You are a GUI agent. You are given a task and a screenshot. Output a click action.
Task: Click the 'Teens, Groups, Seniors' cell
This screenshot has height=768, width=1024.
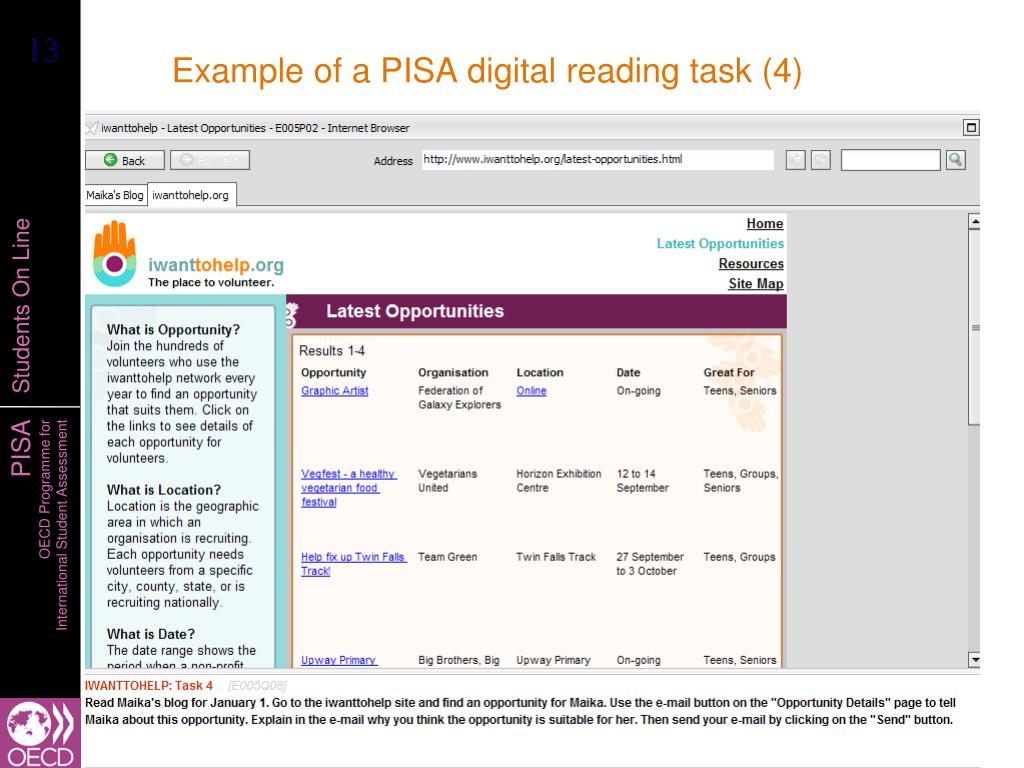pos(741,481)
